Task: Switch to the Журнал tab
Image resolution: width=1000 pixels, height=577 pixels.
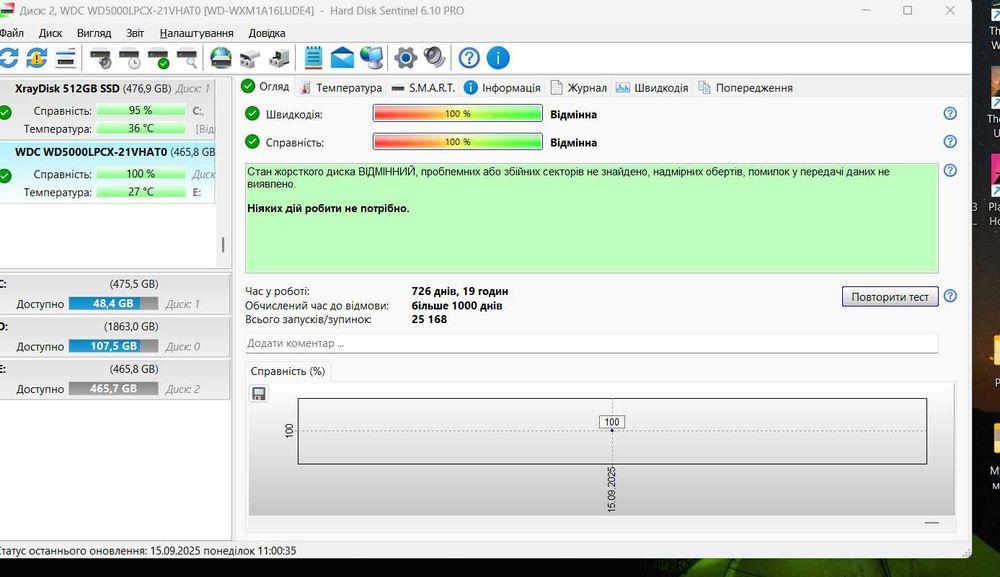Action: 578,88
